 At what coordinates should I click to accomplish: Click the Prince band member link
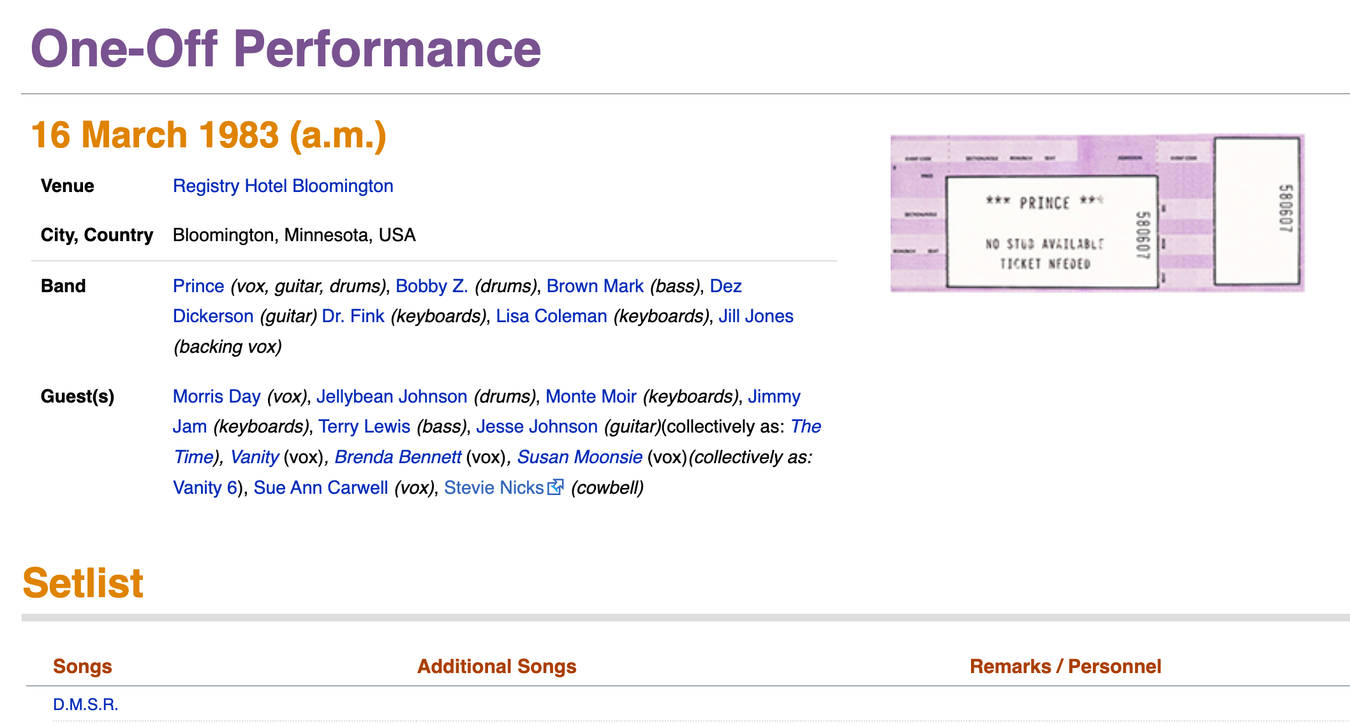point(198,286)
